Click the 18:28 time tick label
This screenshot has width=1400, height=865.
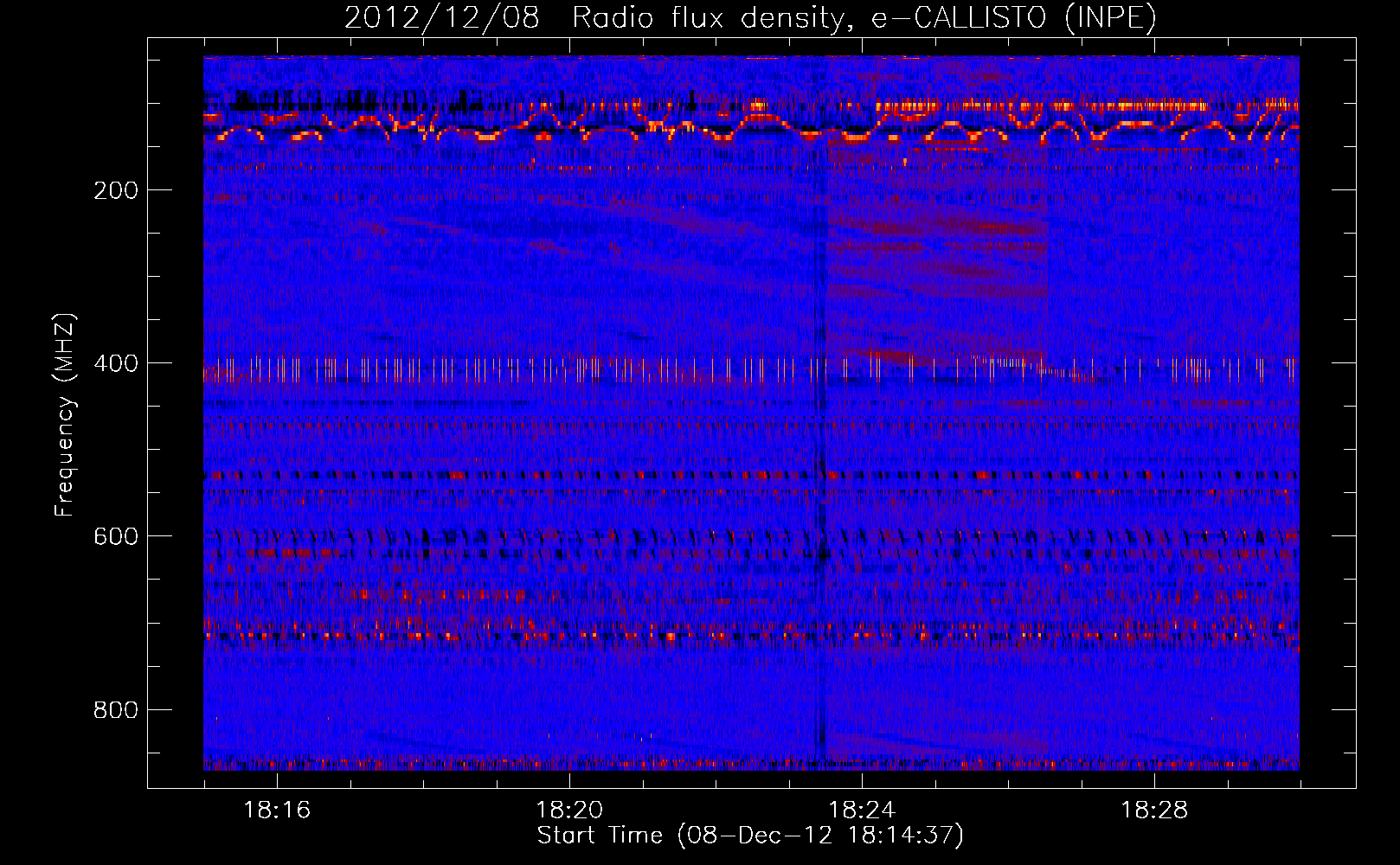click(x=1154, y=810)
